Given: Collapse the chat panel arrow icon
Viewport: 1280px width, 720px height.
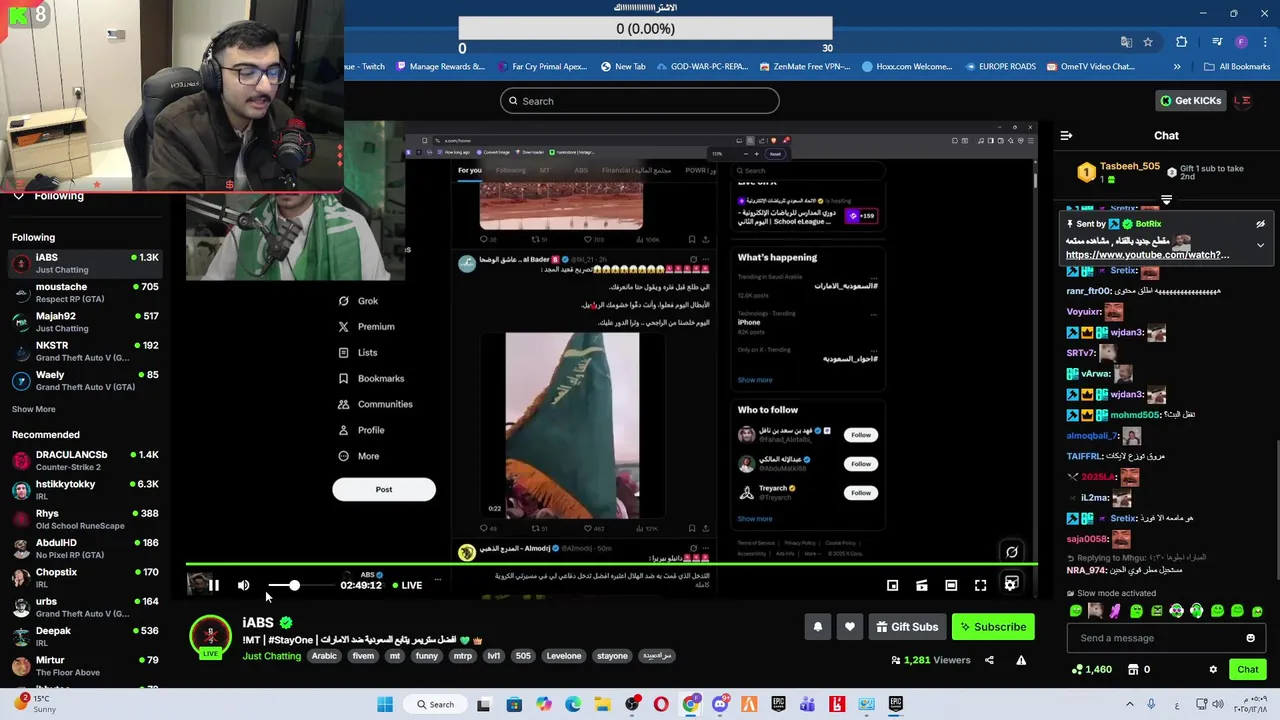Looking at the screenshot, I should (1066, 135).
